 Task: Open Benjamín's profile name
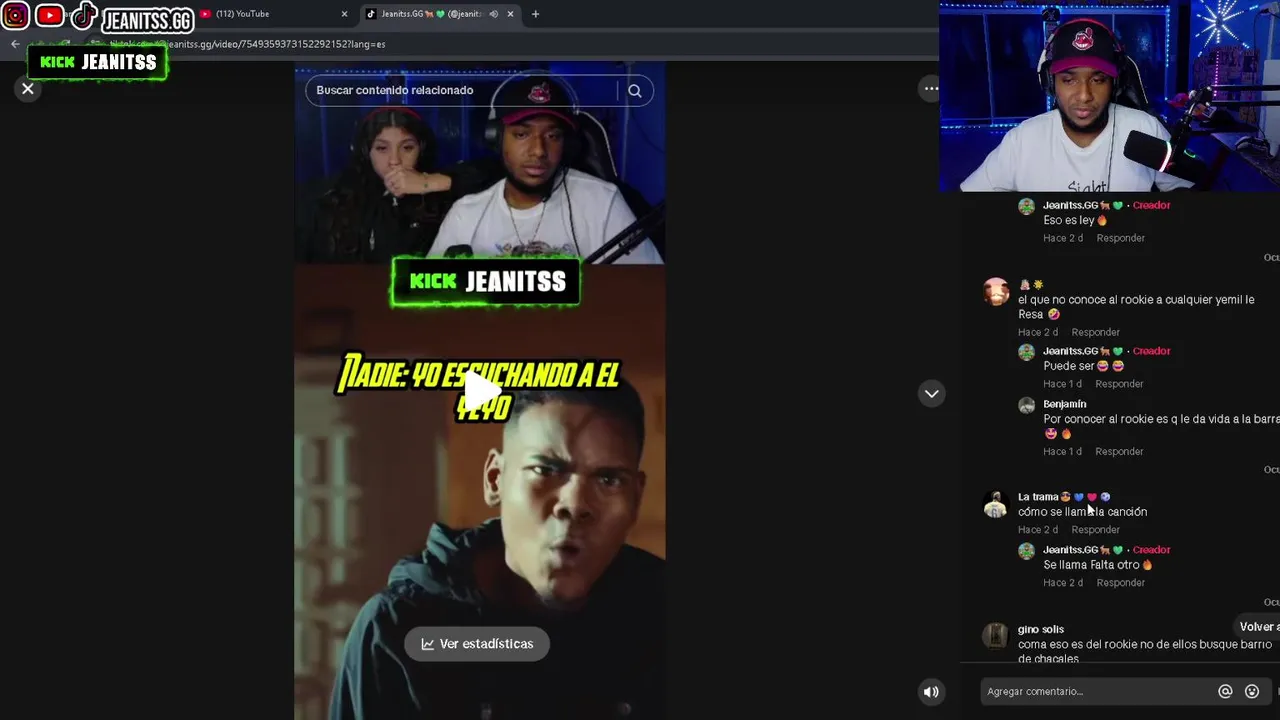(1064, 404)
